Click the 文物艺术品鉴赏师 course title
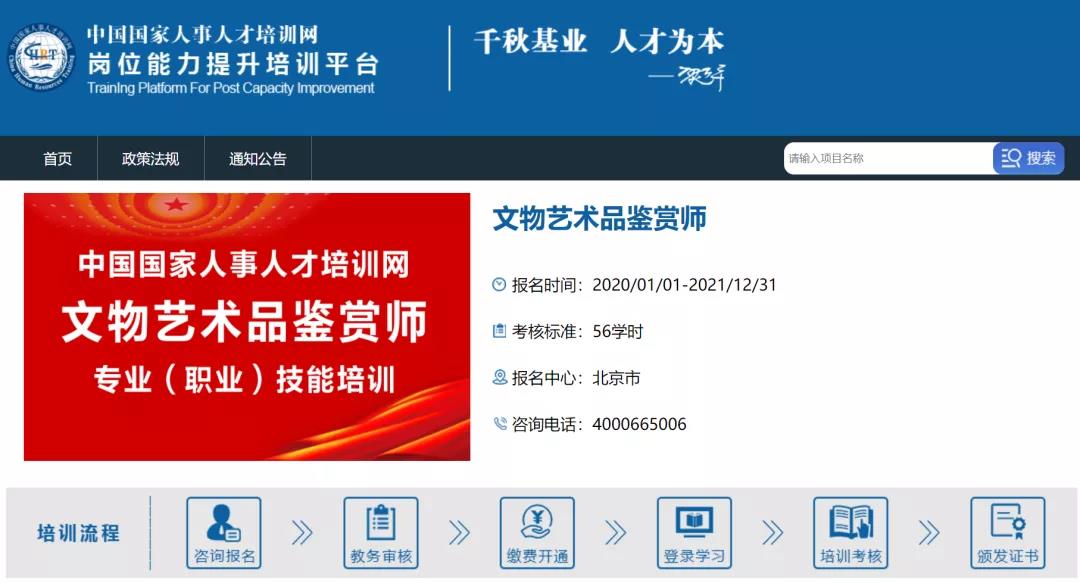This screenshot has height=583, width=1080. coord(599,218)
